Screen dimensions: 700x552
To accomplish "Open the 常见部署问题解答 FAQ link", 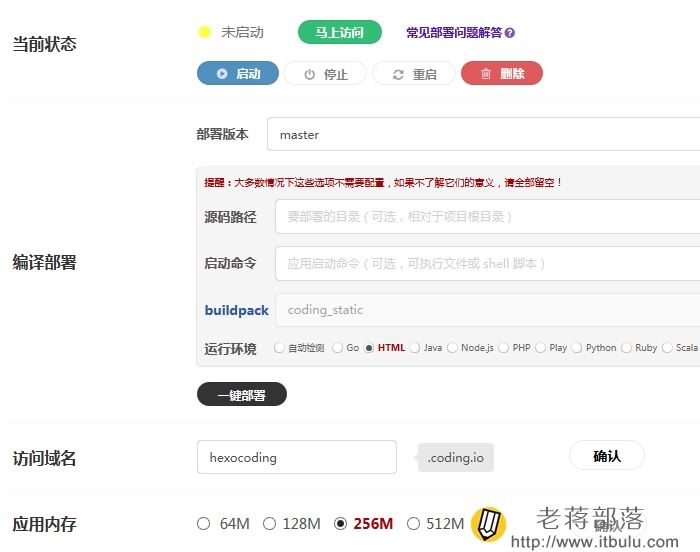I will point(454,33).
